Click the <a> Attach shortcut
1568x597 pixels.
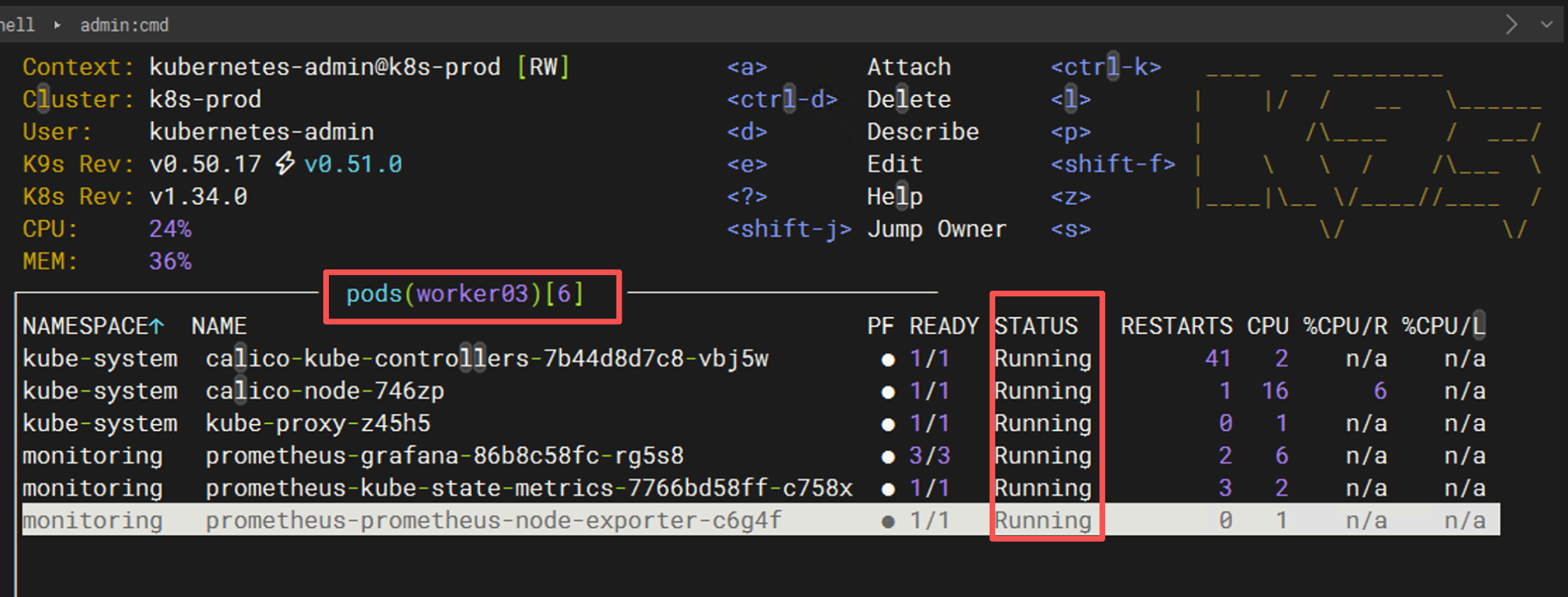pyautogui.click(x=839, y=67)
